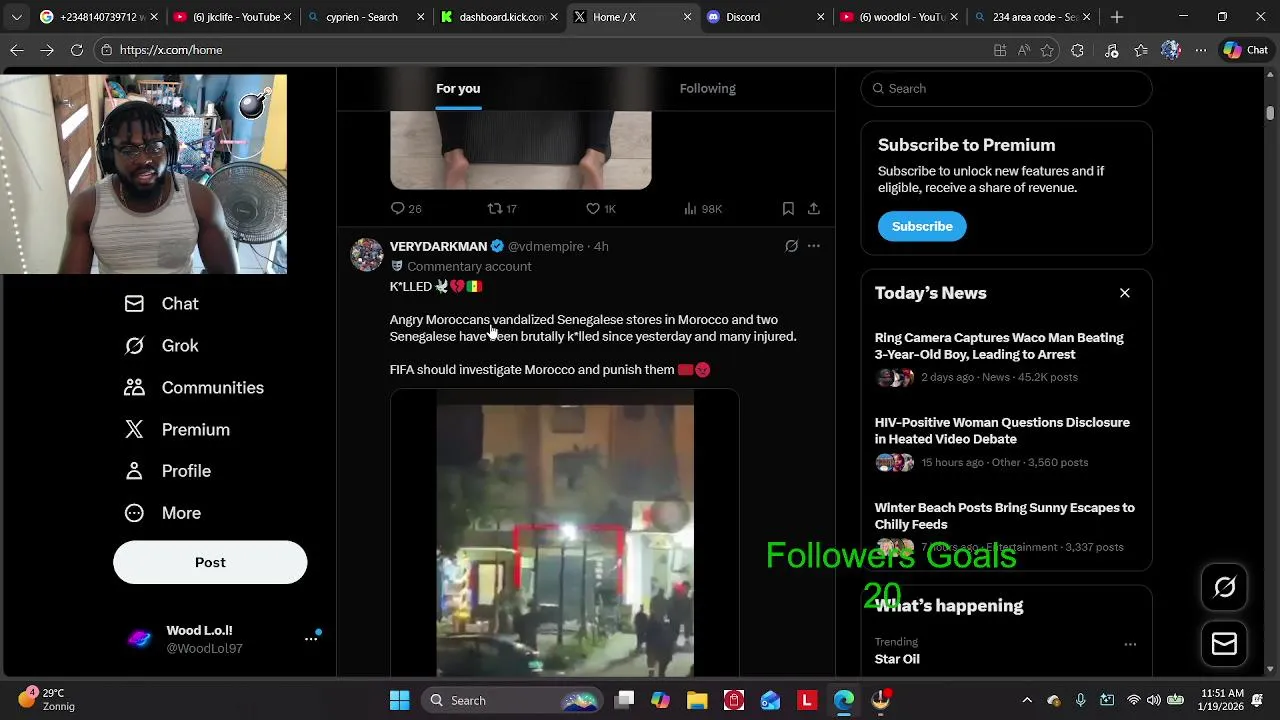The image size is (1280, 720).
Task: Open @vdmempire handle link
Action: 545,246
